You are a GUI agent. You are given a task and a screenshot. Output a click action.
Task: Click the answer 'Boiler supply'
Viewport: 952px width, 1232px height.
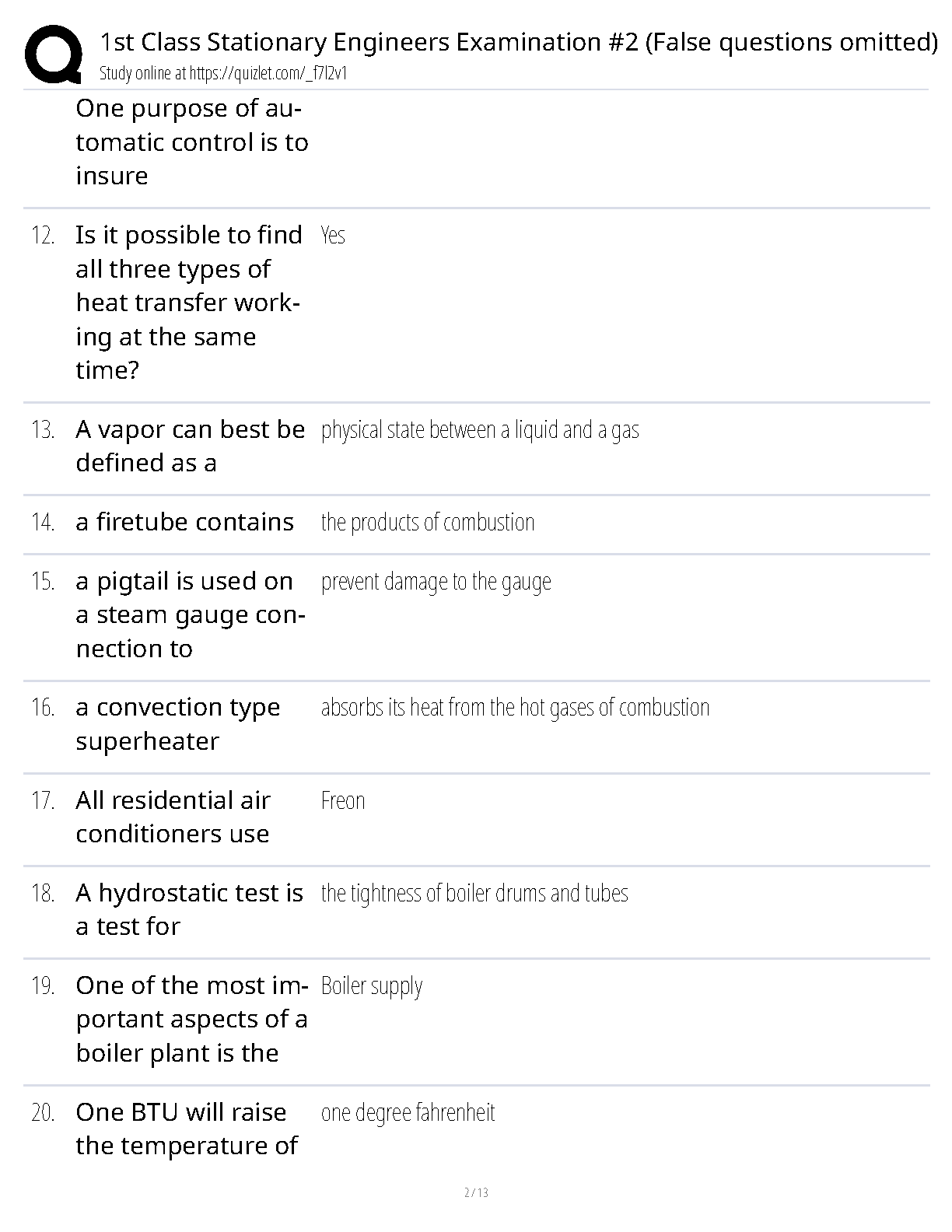click(x=372, y=986)
